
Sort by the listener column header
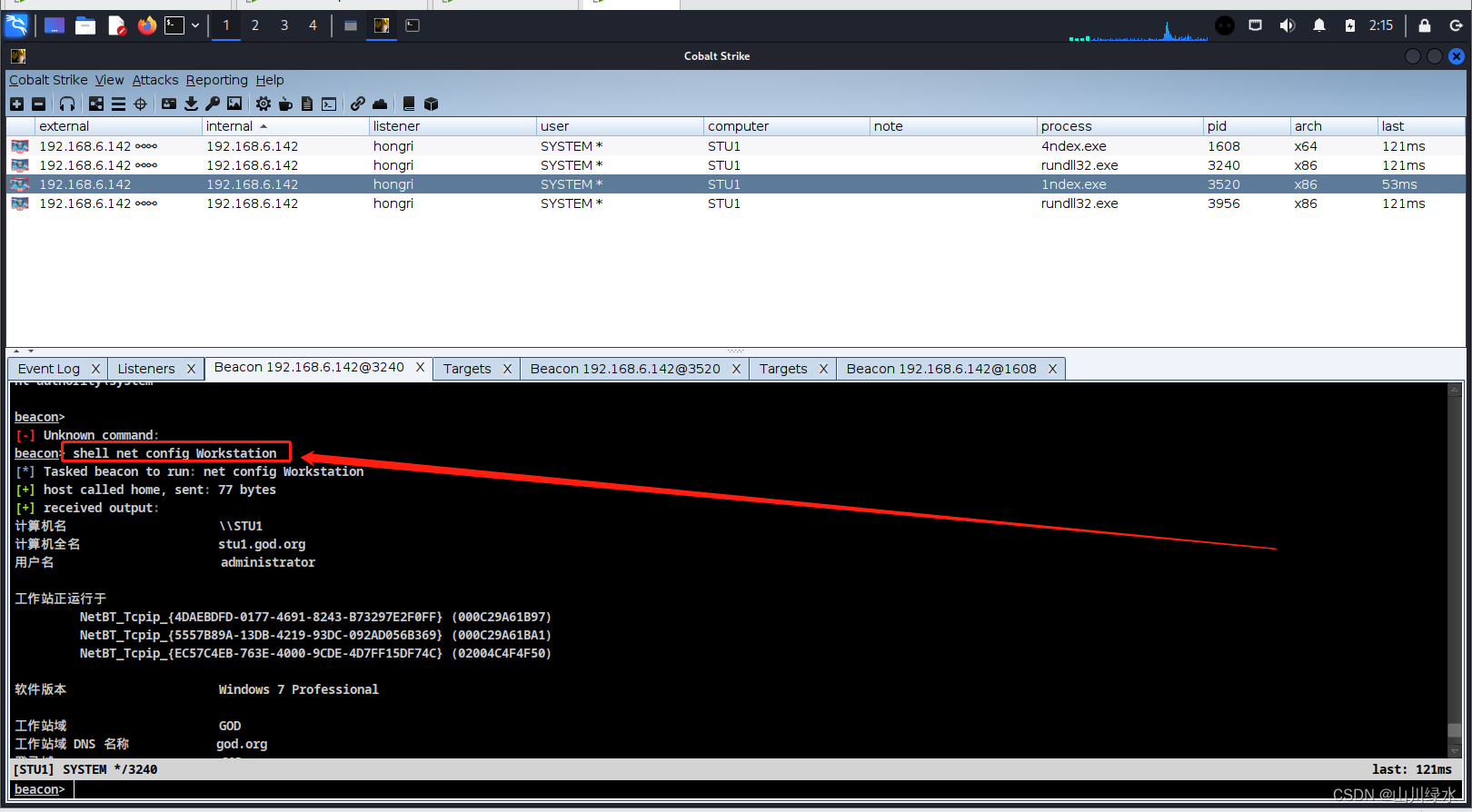(453, 126)
